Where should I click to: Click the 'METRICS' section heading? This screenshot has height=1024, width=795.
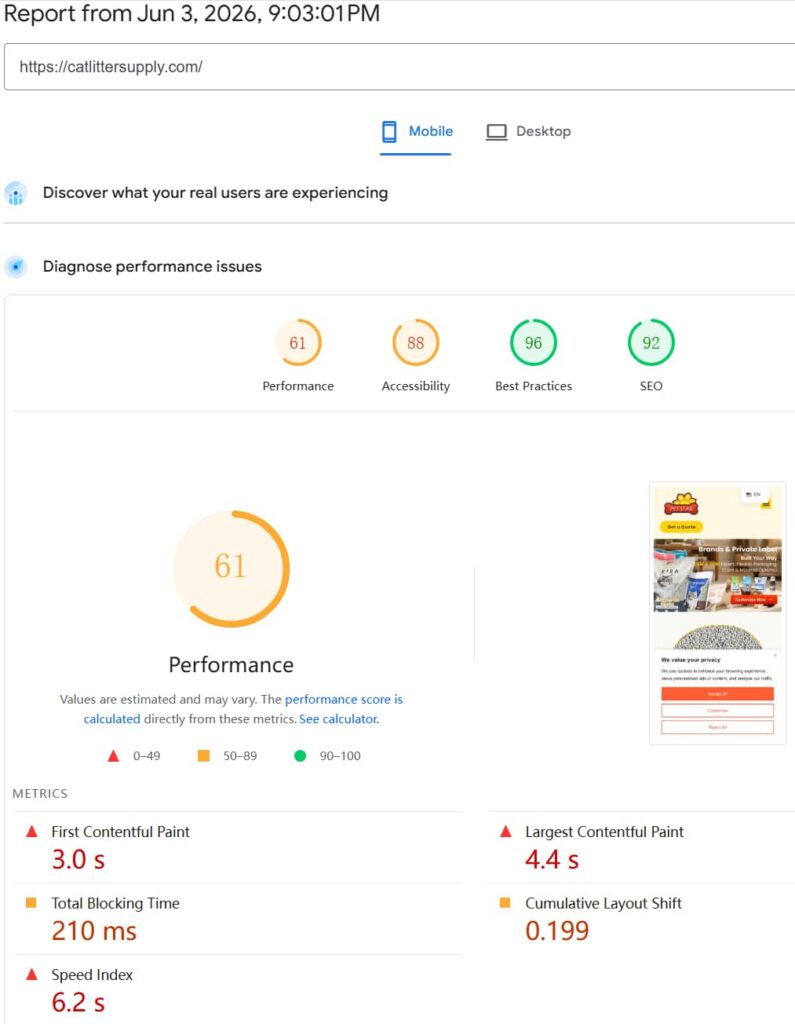click(x=40, y=793)
